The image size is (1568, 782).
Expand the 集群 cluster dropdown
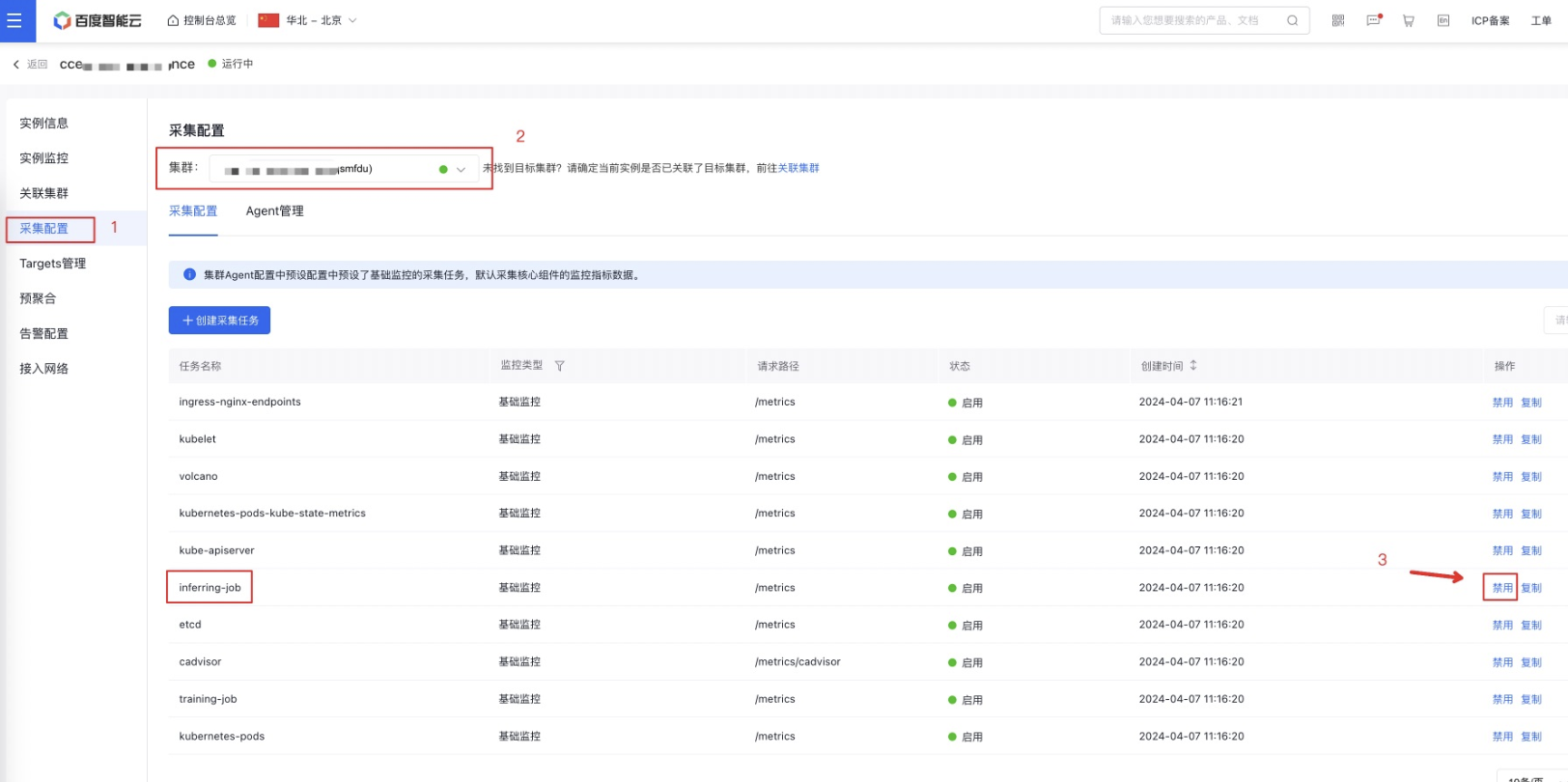click(343, 169)
